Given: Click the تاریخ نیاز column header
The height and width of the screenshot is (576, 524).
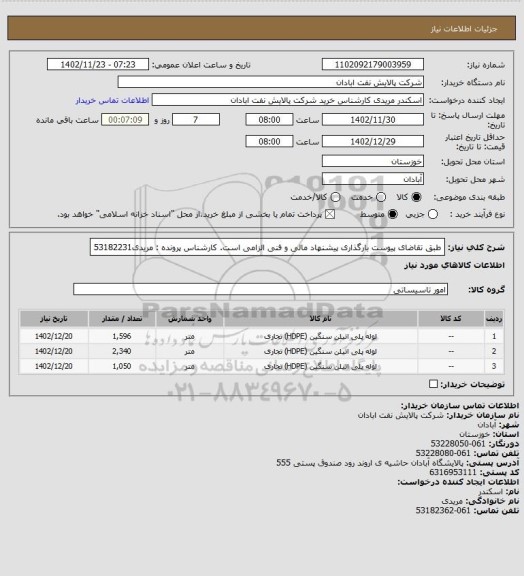Looking at the screenshot, I should pyautogui.click(x=54, y=319).
